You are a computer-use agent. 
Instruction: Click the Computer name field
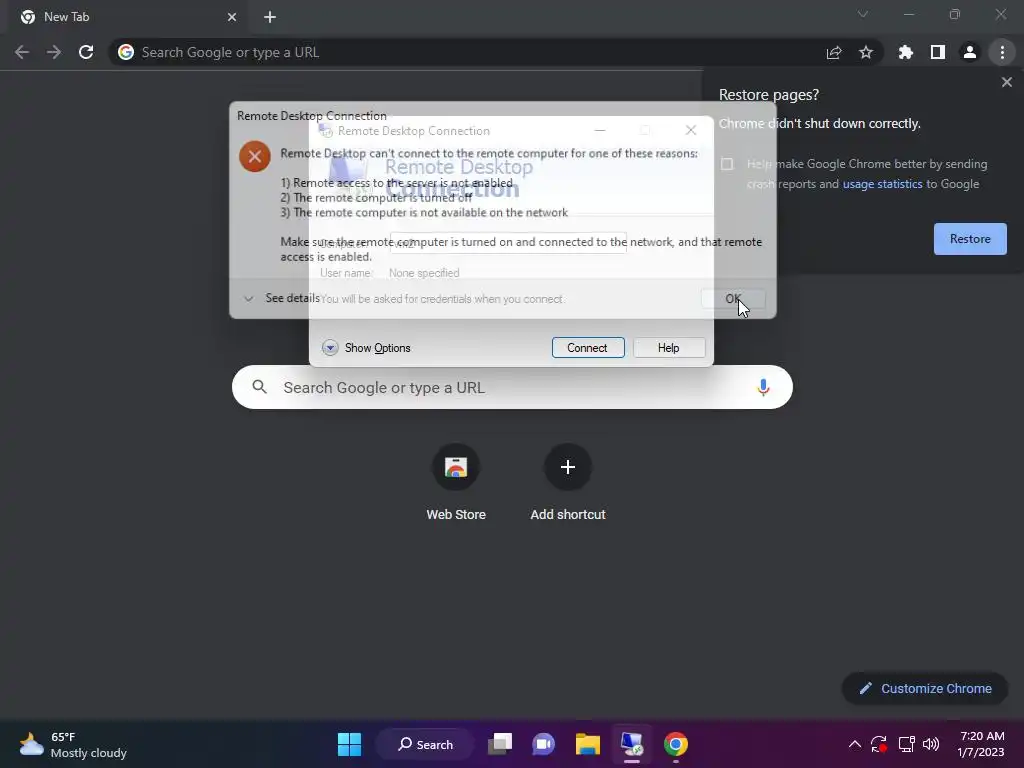click(x=508, y=243)
